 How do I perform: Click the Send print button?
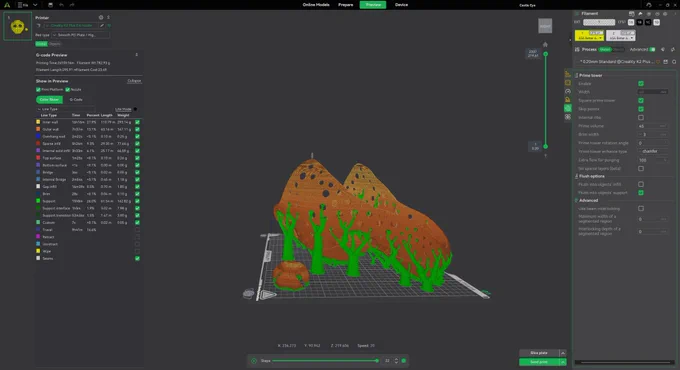(539, 362)
